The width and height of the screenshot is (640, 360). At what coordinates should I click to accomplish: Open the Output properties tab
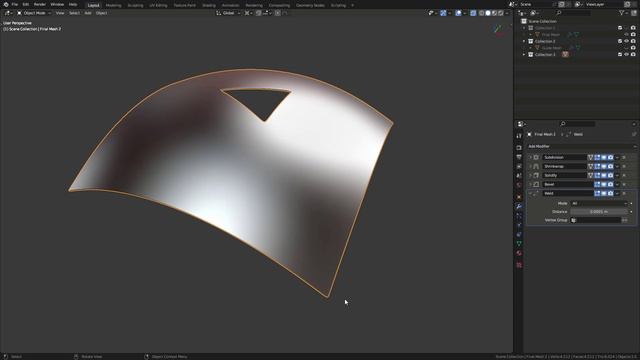[519, 157]
